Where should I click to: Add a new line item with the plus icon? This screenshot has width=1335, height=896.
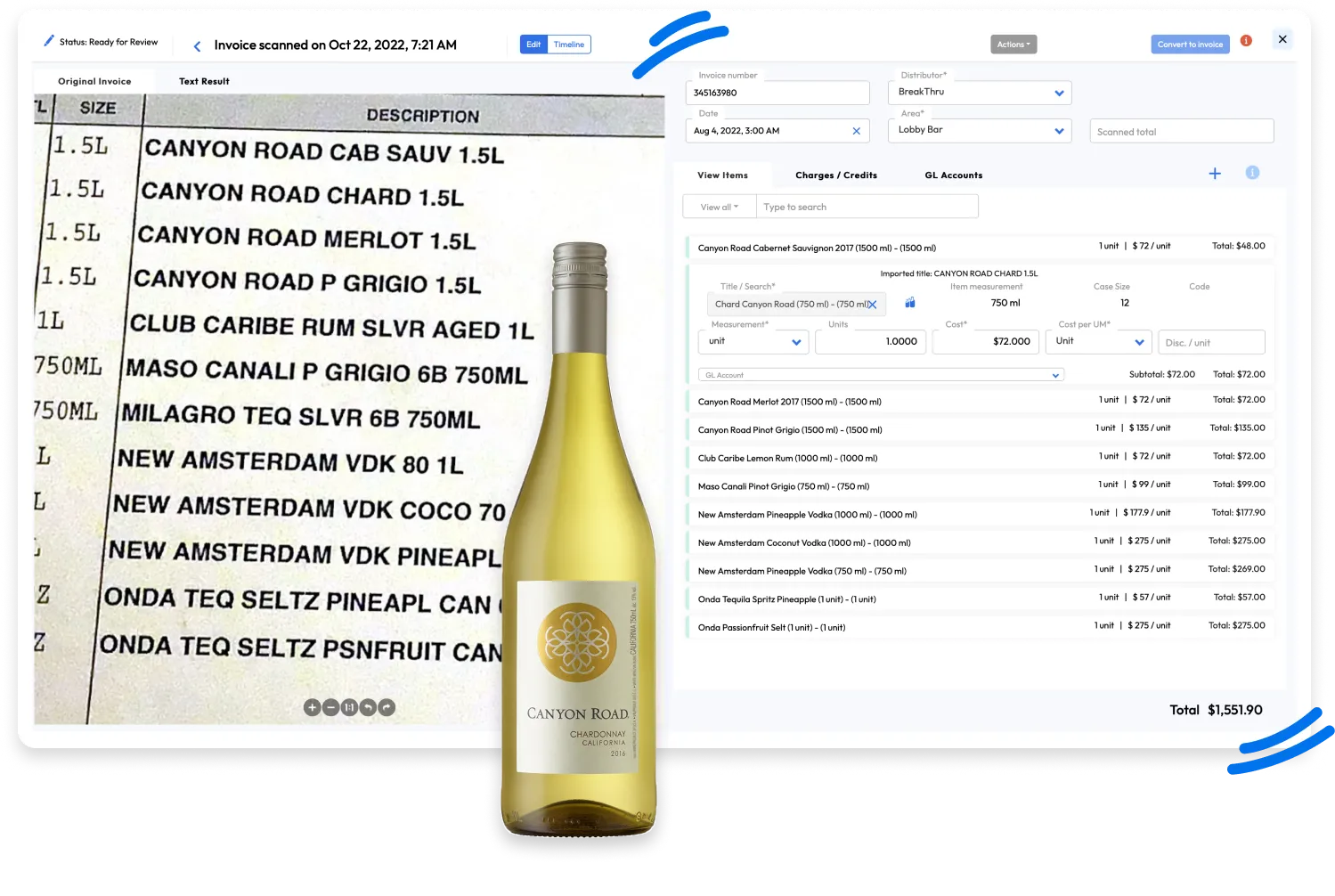1215,174
